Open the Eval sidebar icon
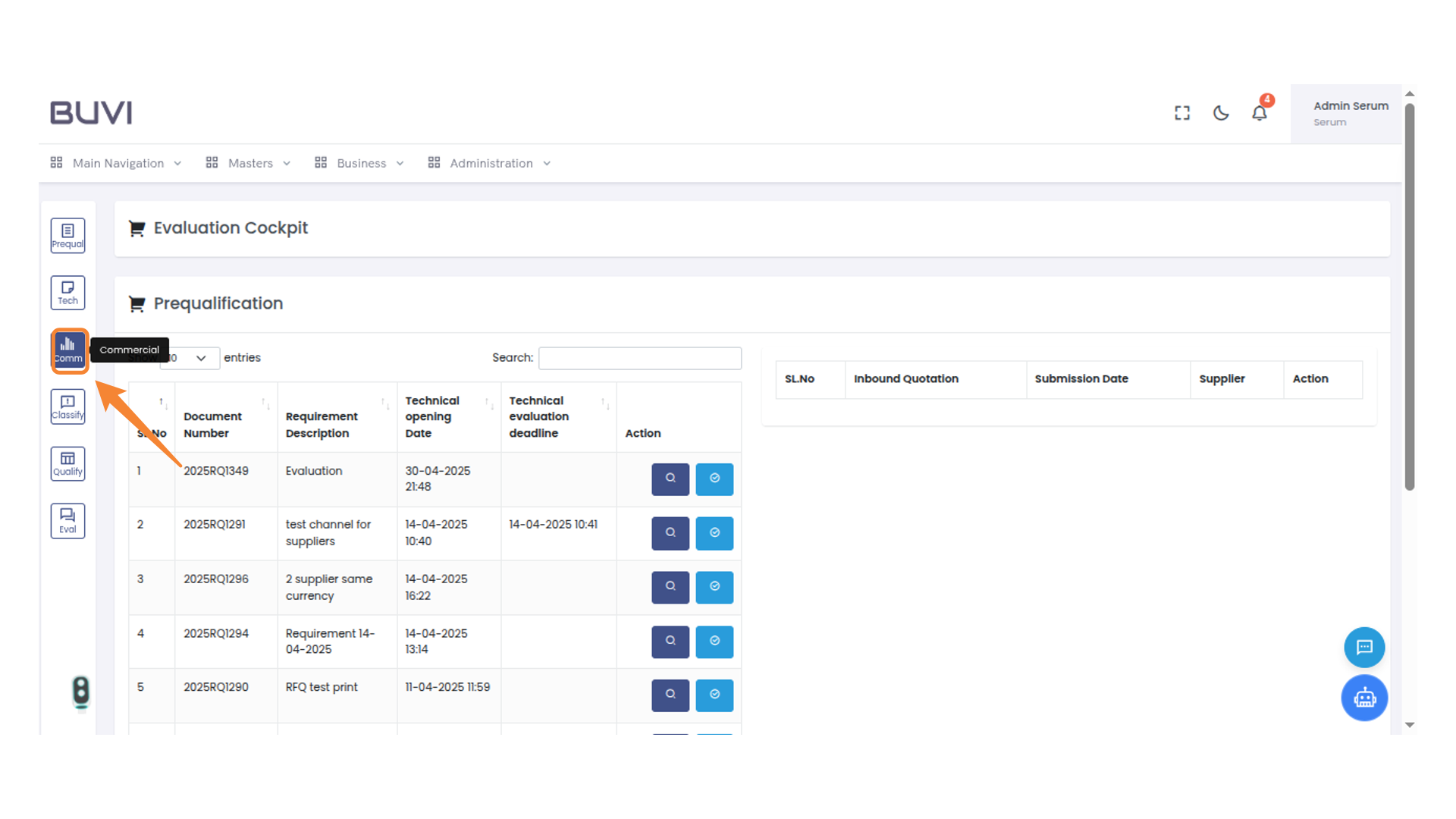1456x819 pixels. (x=67, y=521)
